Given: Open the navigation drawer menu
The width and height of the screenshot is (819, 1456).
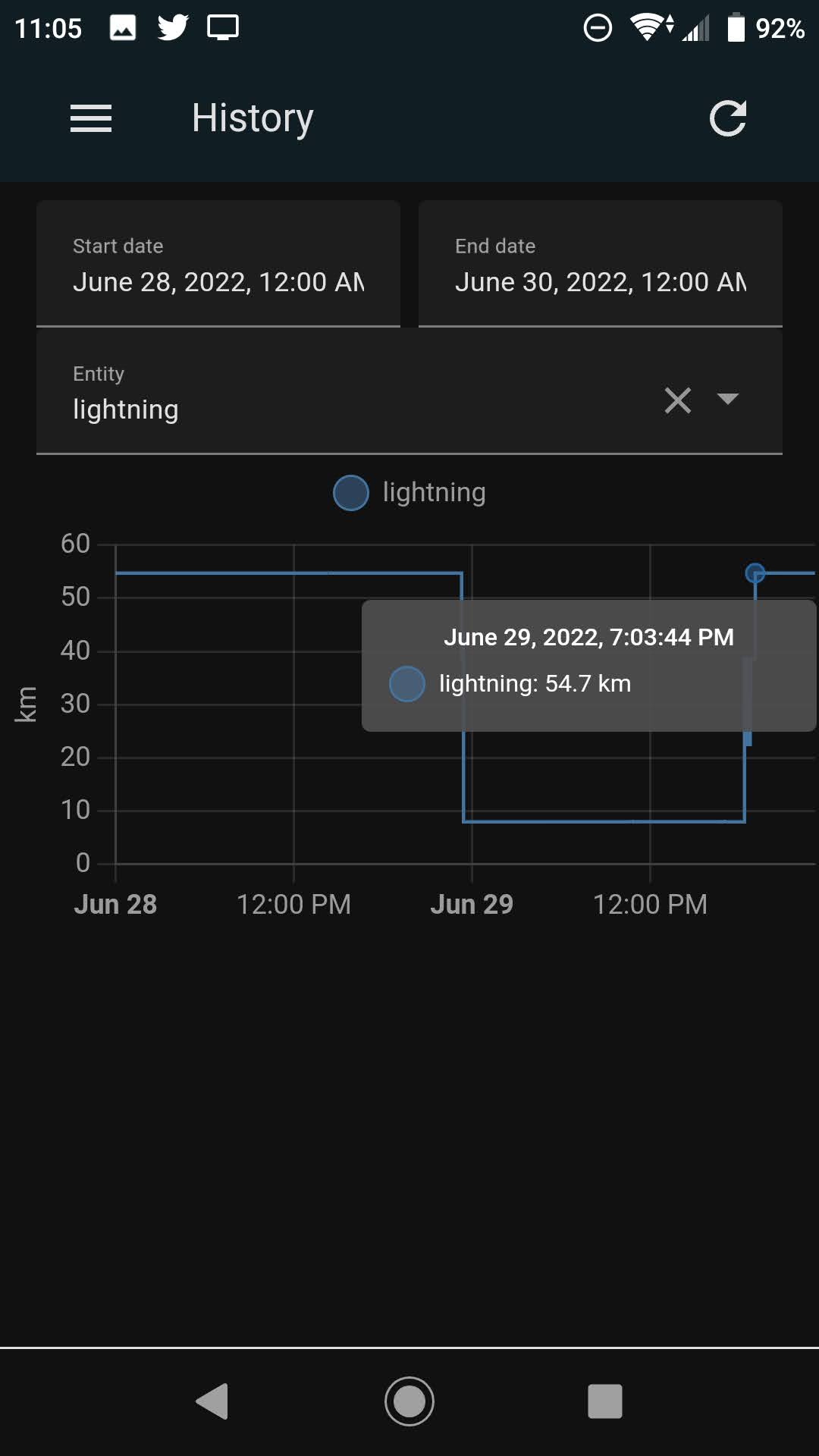Looking at the screenshot, I should point(91,118).
